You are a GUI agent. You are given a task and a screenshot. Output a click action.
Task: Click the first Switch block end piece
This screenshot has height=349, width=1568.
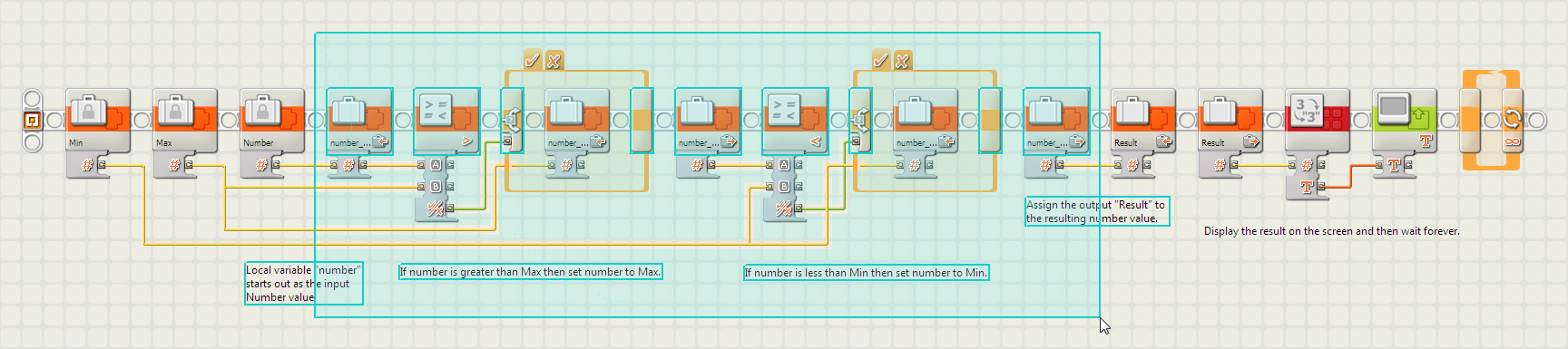pyautogui.click(x=642, y=120)
